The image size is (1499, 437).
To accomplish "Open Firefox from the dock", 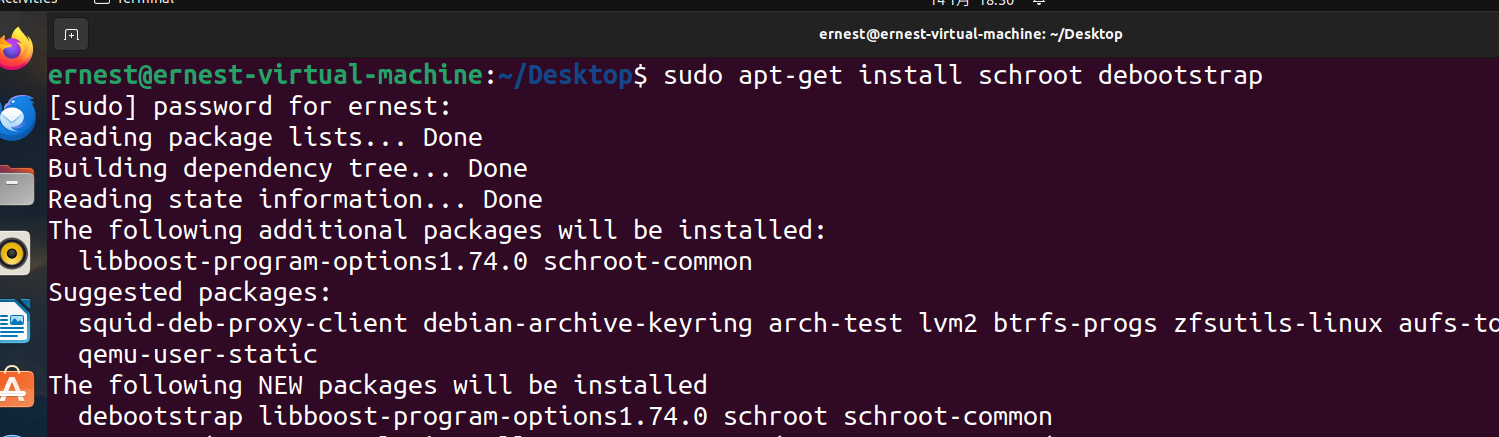I will click(17, 50).
